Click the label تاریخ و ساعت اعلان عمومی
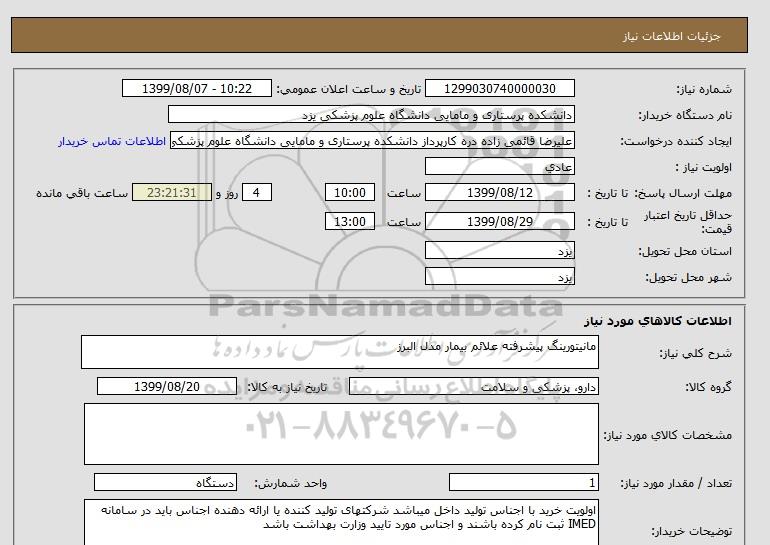 349,89
